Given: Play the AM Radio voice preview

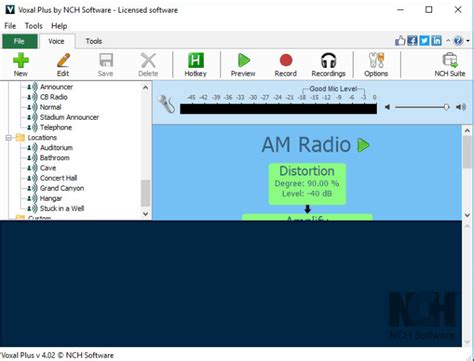Looking at the screenshot, I should click(x=363, y=145).
